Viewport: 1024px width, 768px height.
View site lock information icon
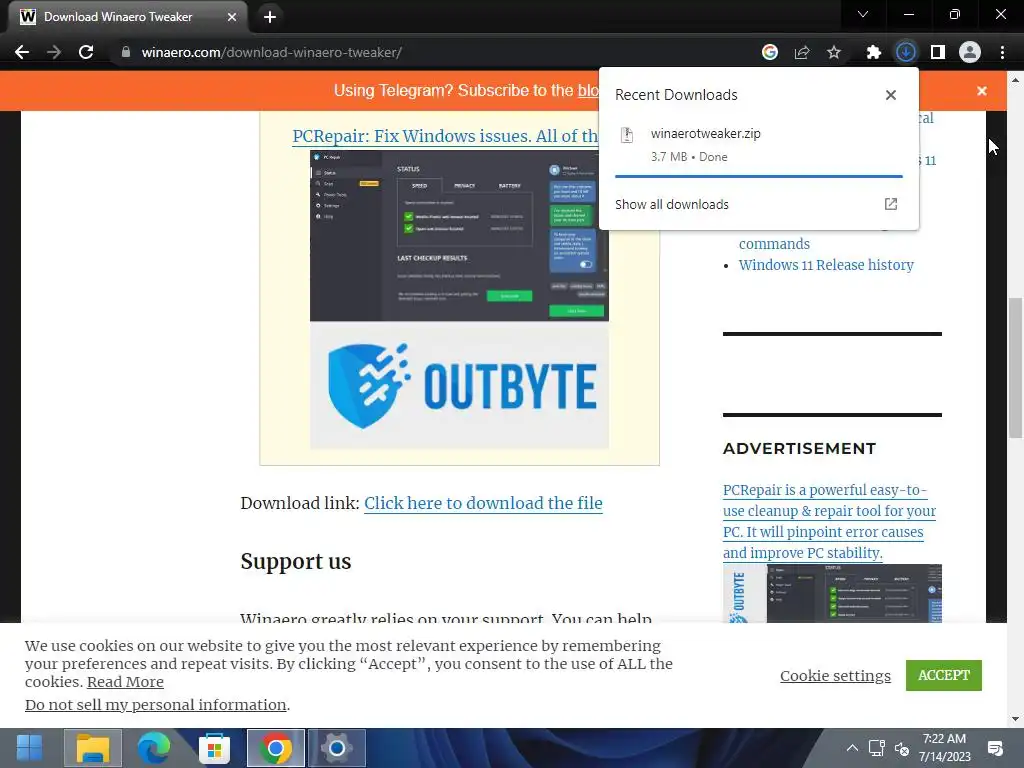click(126, 52)
